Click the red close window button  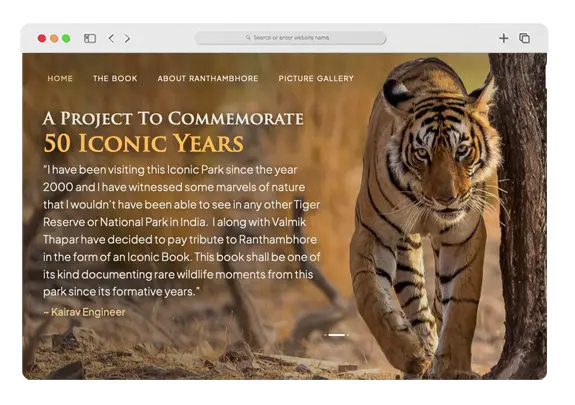click(42, 38)
